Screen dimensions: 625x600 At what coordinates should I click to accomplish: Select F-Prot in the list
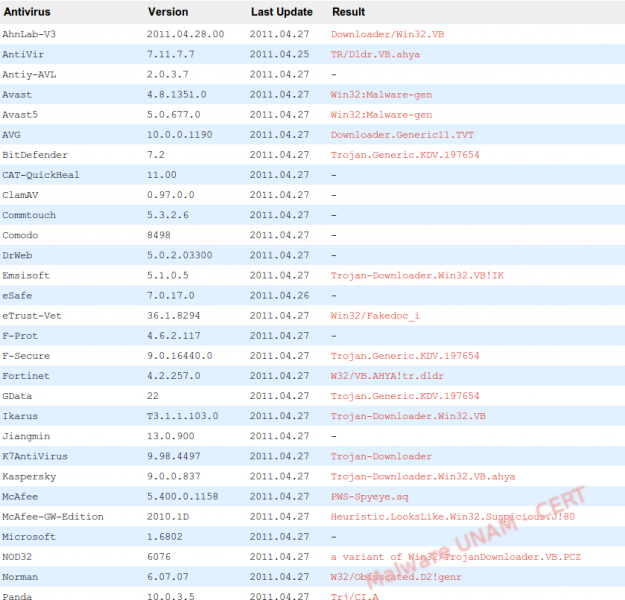[20, 336]
